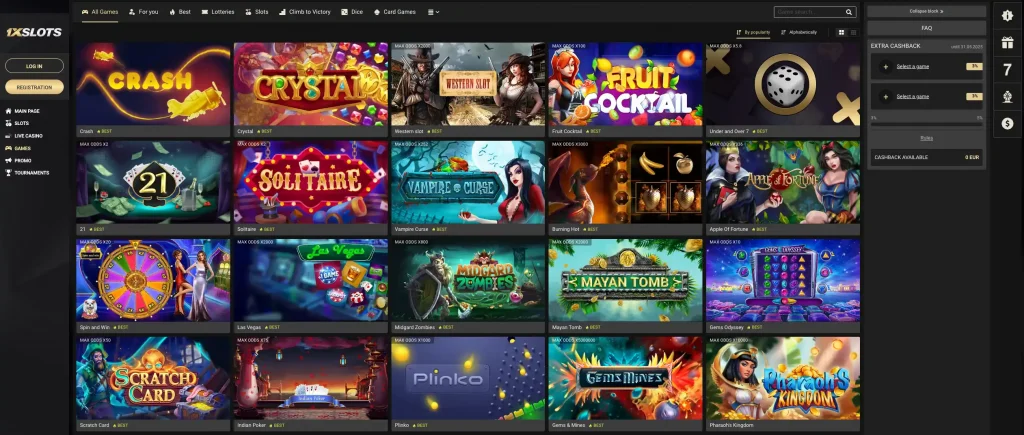Viewport: 1024px width, 435px height.
Task: Open the gift box bonuses icon
Action: pyautogui.click(x=1007, y=42)
